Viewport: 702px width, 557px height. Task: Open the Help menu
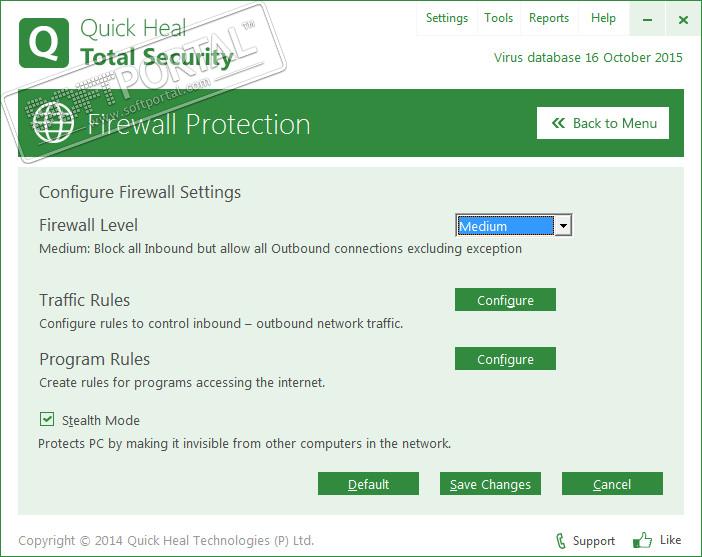603,18
